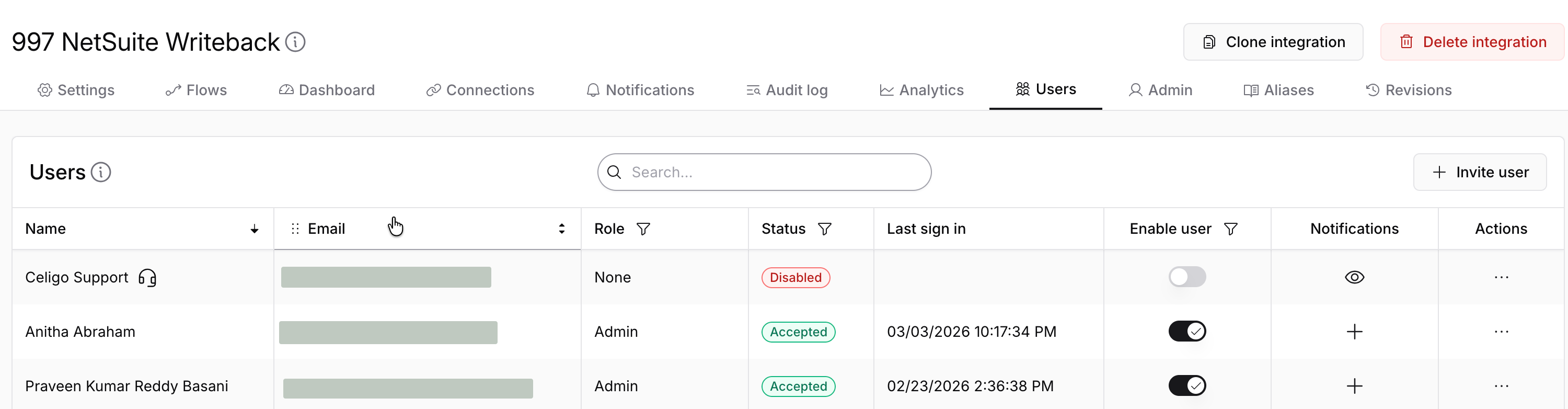Open actions menu for Praveen Kumar Reddy Basani
1568x409 pixels.
point(1501,386)
